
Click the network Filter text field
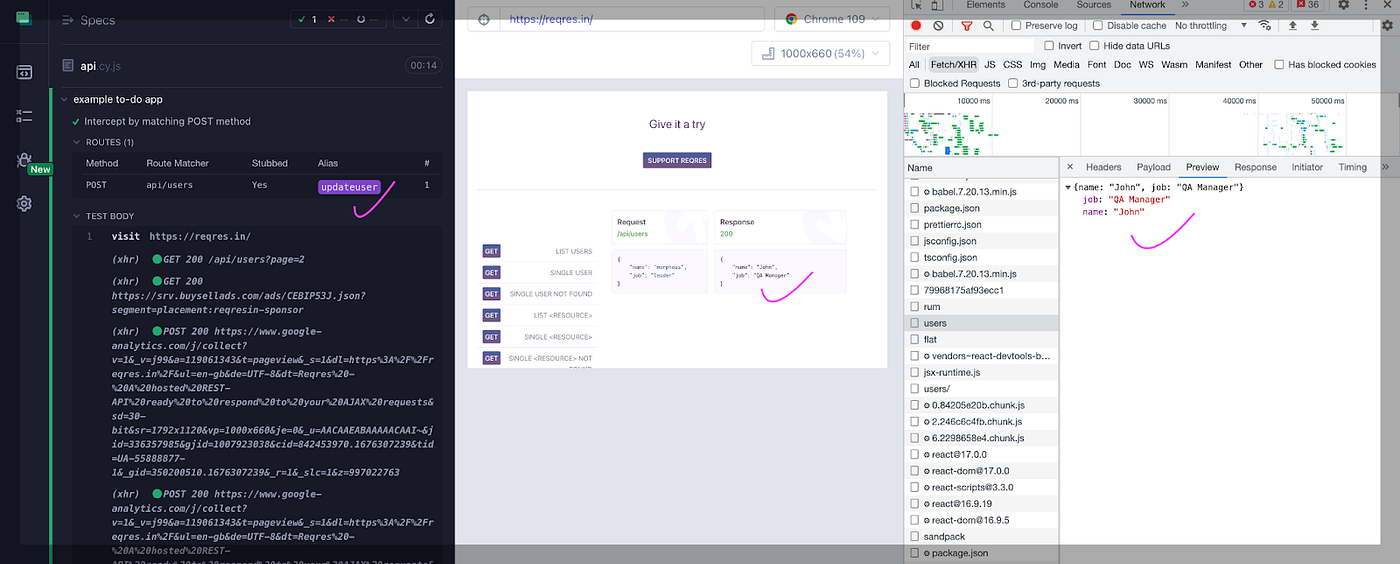click(970, 46)
